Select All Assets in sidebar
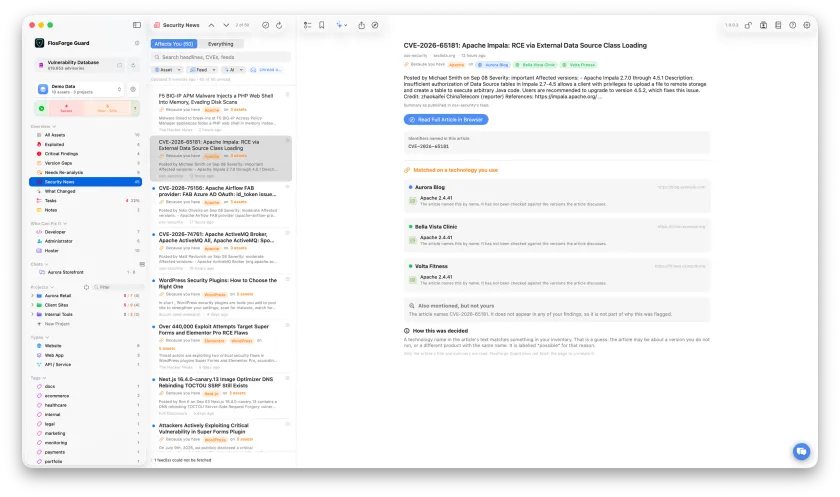The image size is (840, 497). pos(86,135)
